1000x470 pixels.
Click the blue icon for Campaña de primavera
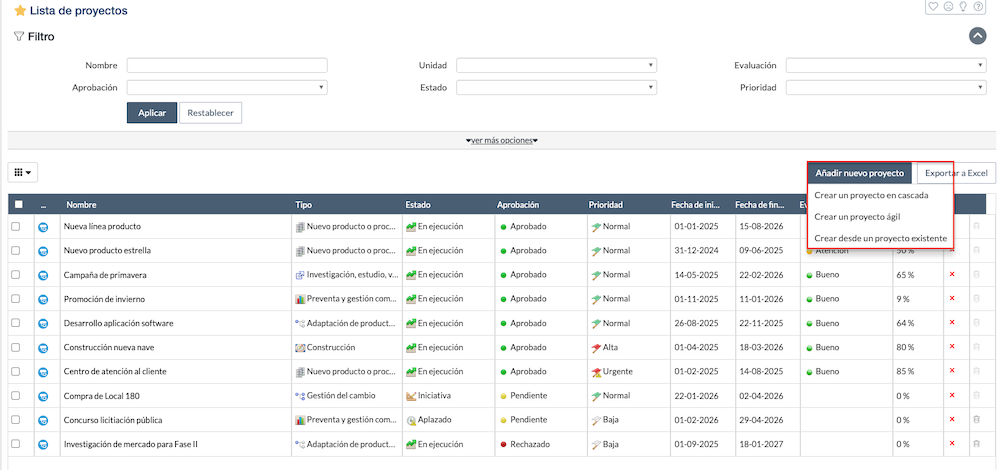pyautogui.click(x=44, y=275)
